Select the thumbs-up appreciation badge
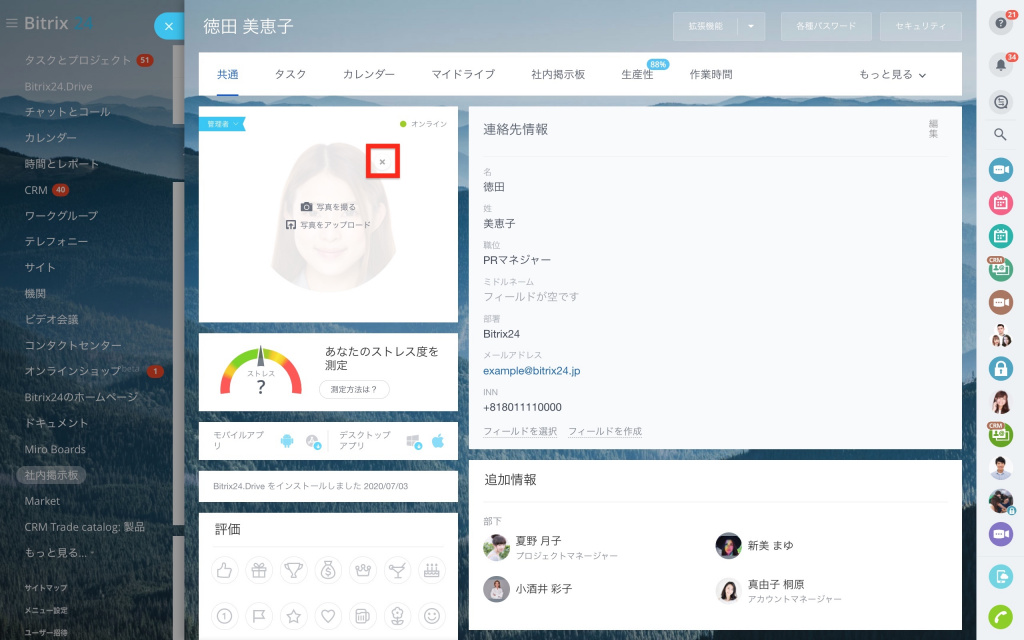This screenshot has height=640, width=1024. pos(224,570)
